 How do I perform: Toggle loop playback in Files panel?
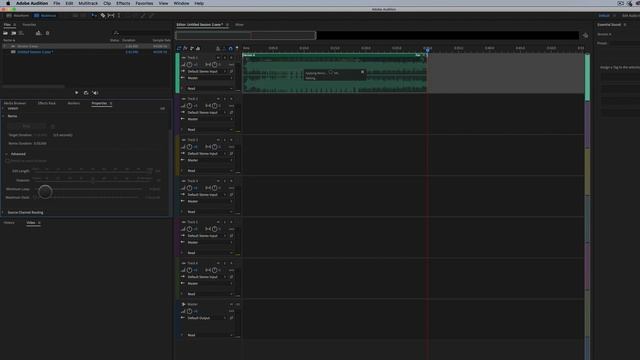pyautogui.click(x=86, y=93)
